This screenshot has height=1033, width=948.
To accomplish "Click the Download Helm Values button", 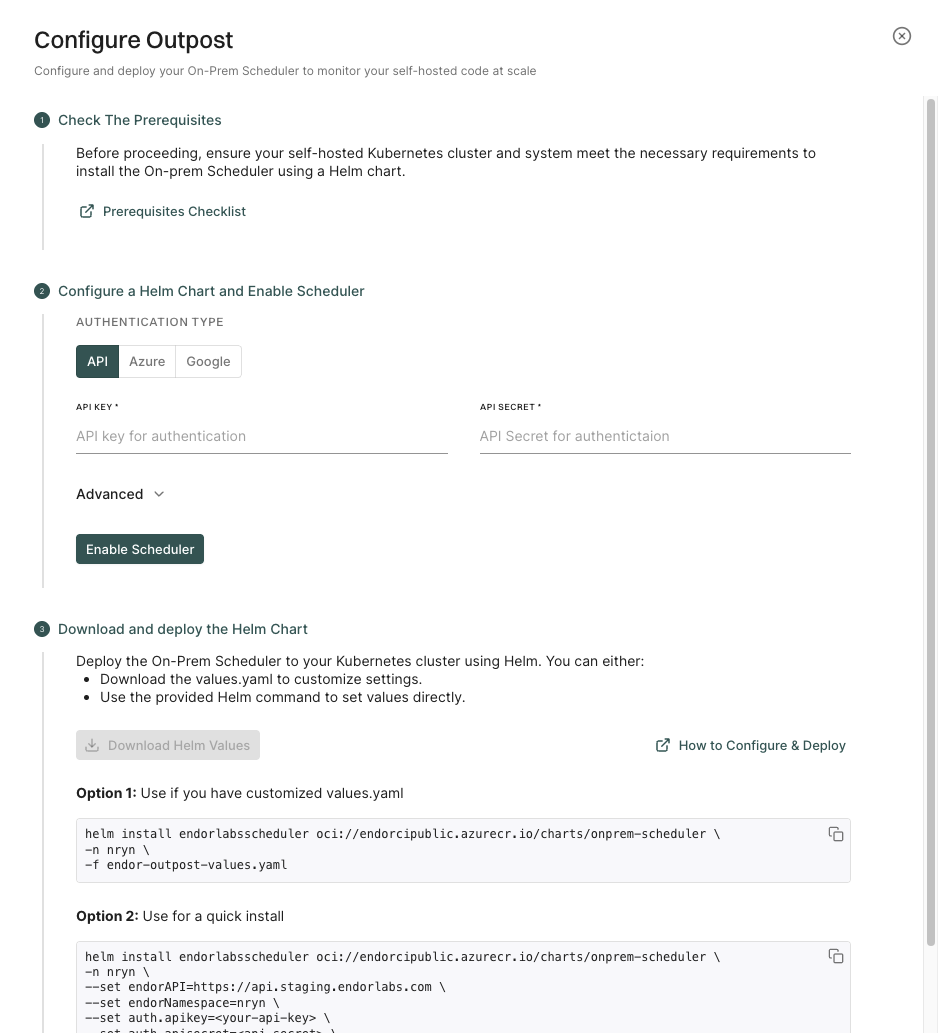I will pos(168,745).
